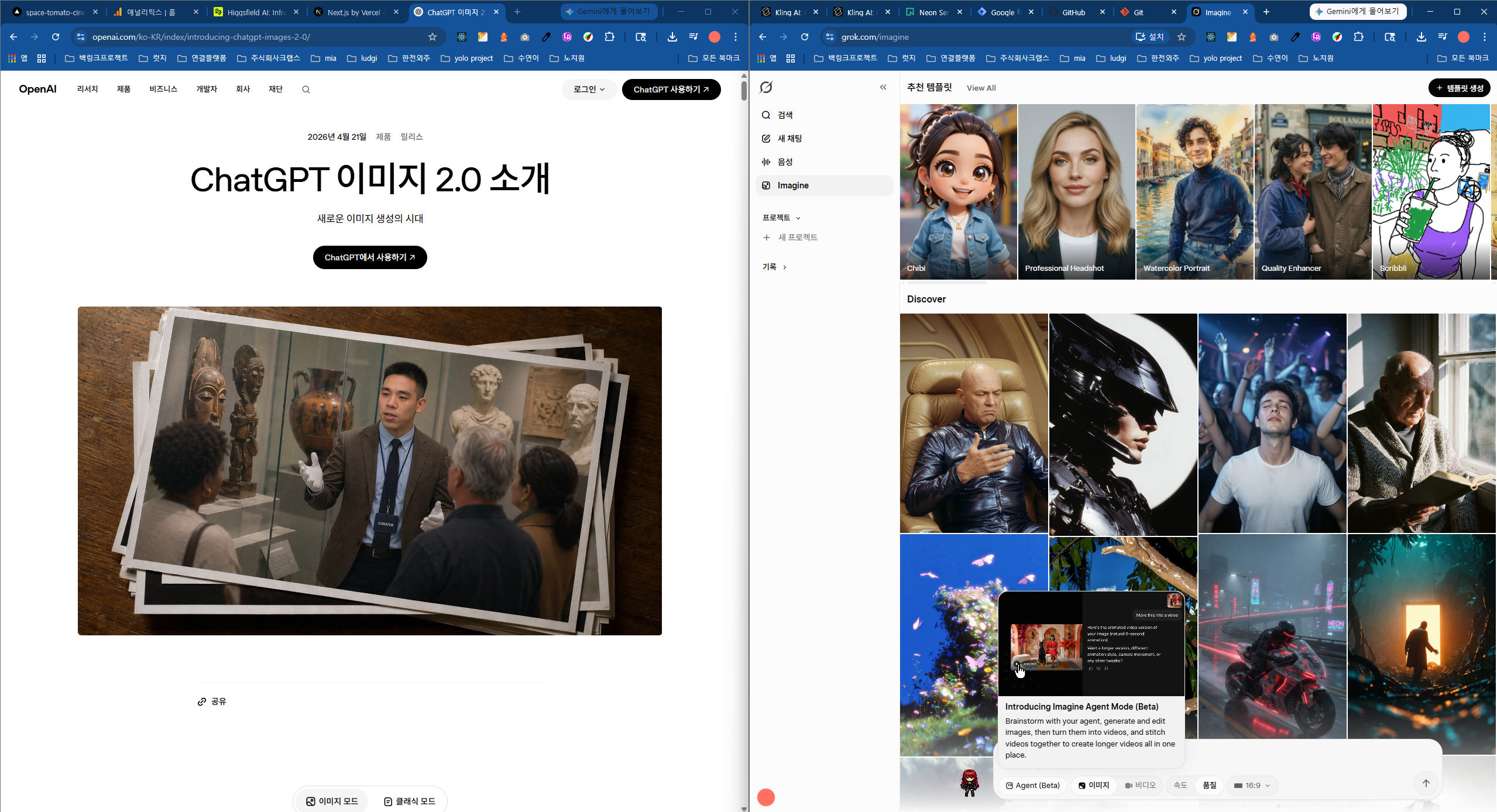This screenshot has width=1497, height=812.
Task: Click the 템플릿 생성 button
Action: click(x=1460, y=88)
